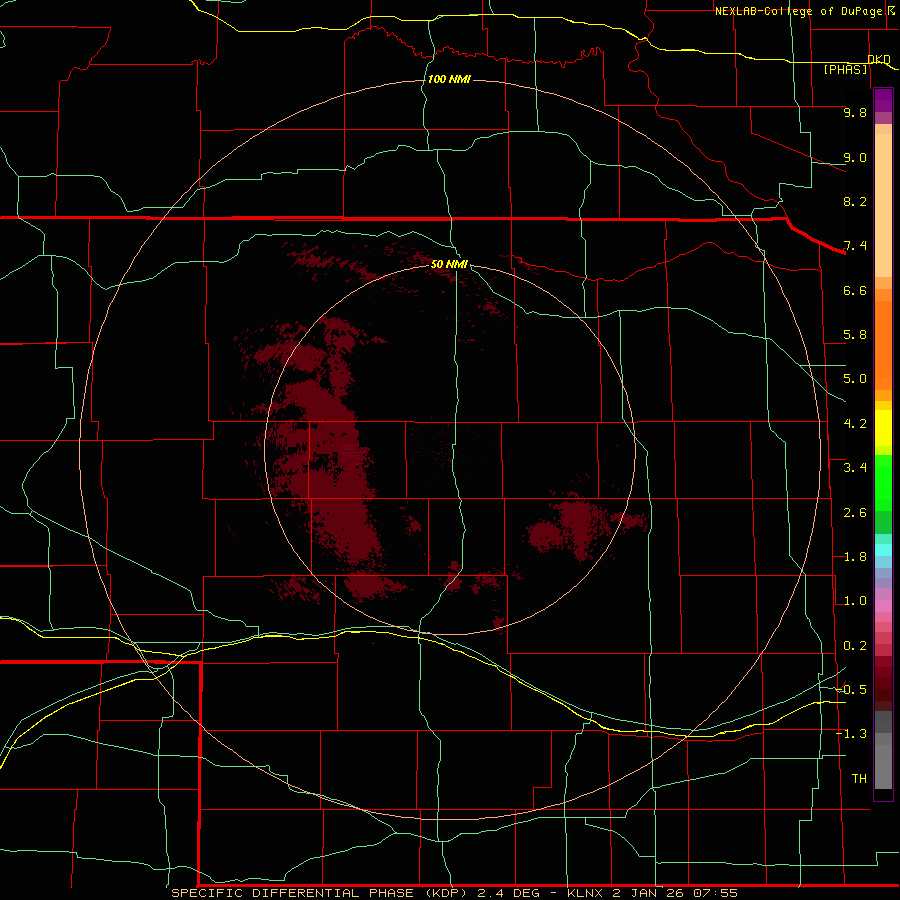This screenshot has width=900, height=900.
Task: Click the 1.8 value on the color scale
Action: pyautogui.click(x=855, y=557)
